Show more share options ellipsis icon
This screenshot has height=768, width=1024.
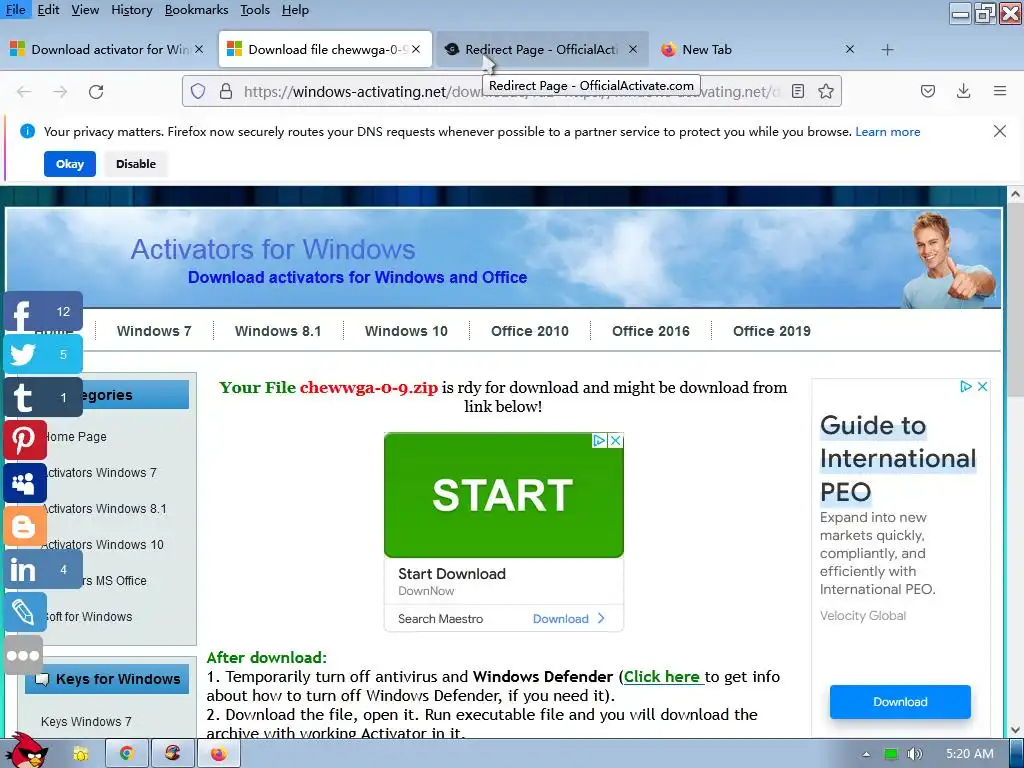(x=24, y=655)
